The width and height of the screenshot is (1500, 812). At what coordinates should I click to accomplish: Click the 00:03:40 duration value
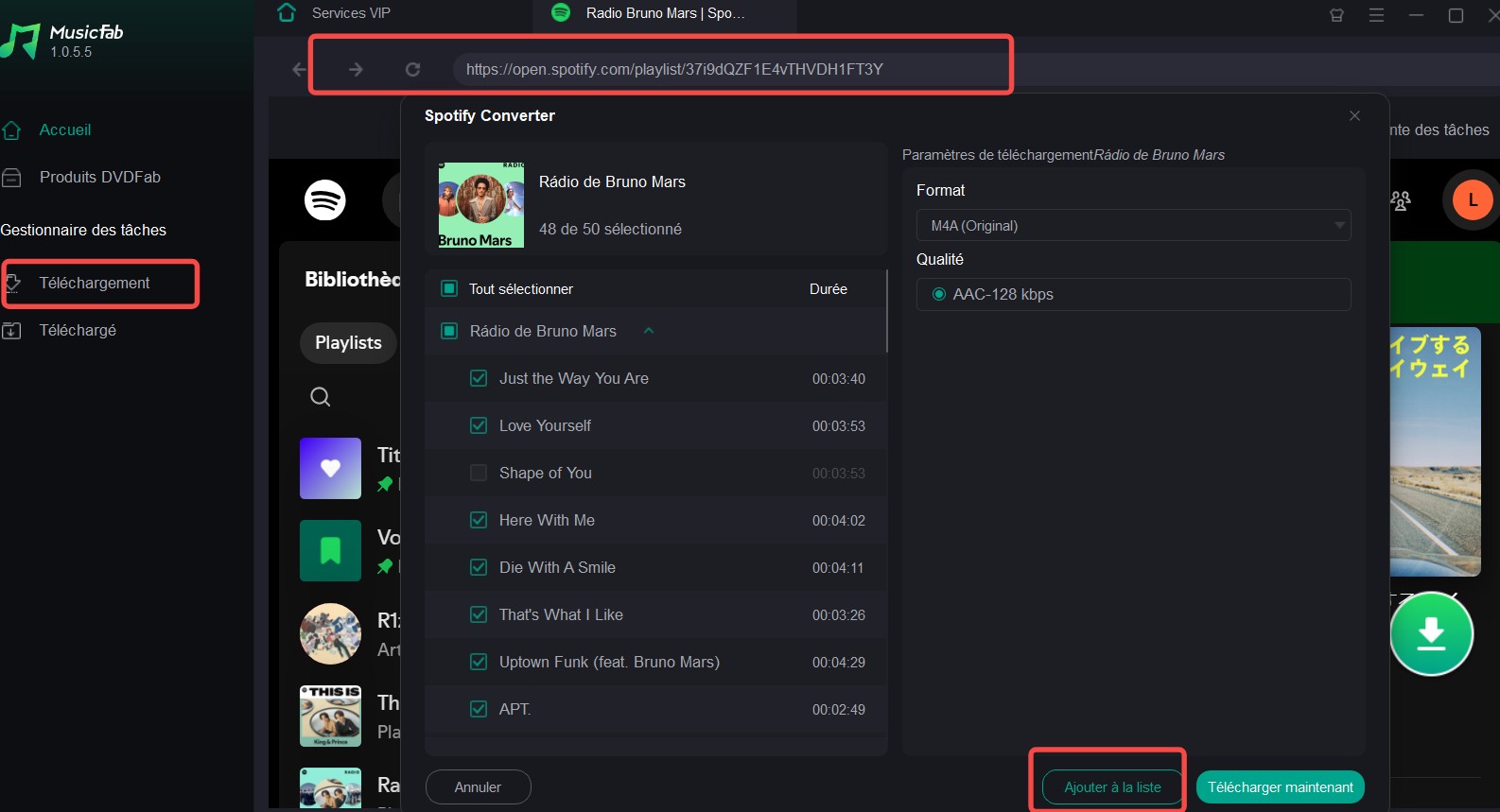(839, 378)
